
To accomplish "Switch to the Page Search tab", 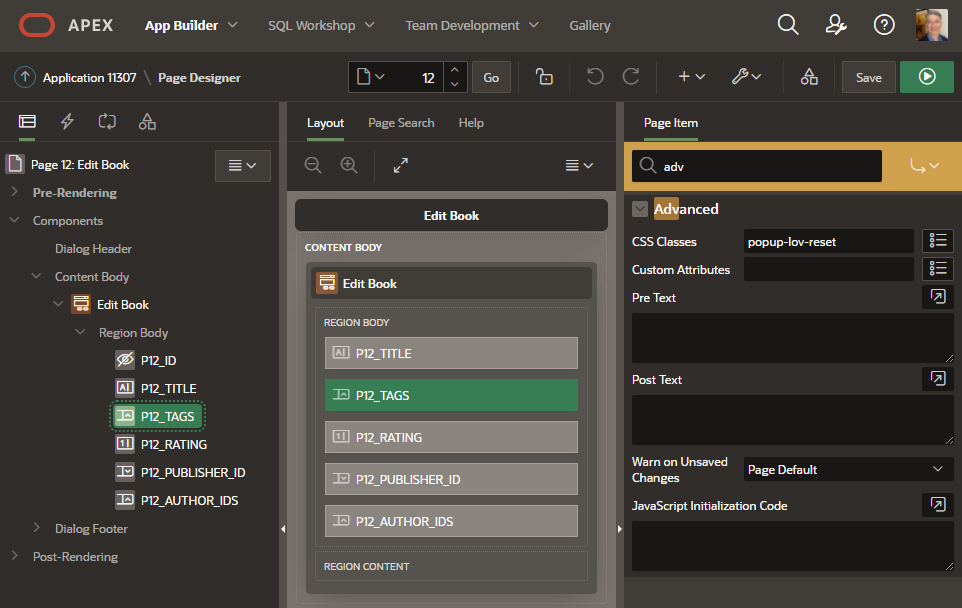I will pyautogui.click(x=401, y=123).
